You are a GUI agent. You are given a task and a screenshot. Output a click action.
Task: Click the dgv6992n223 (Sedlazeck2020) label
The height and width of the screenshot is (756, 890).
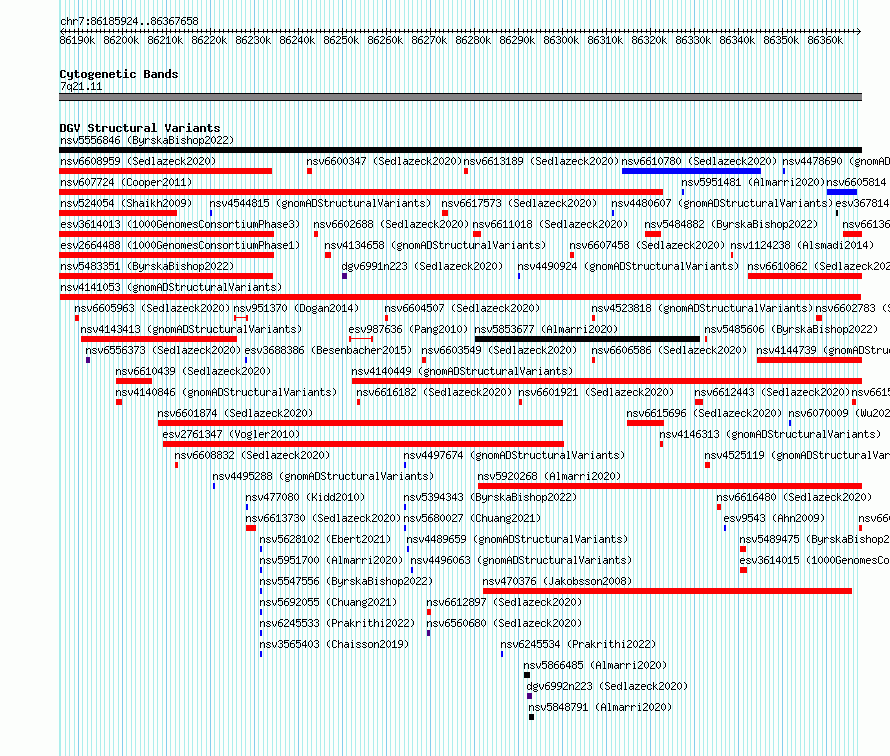(607, 686)
